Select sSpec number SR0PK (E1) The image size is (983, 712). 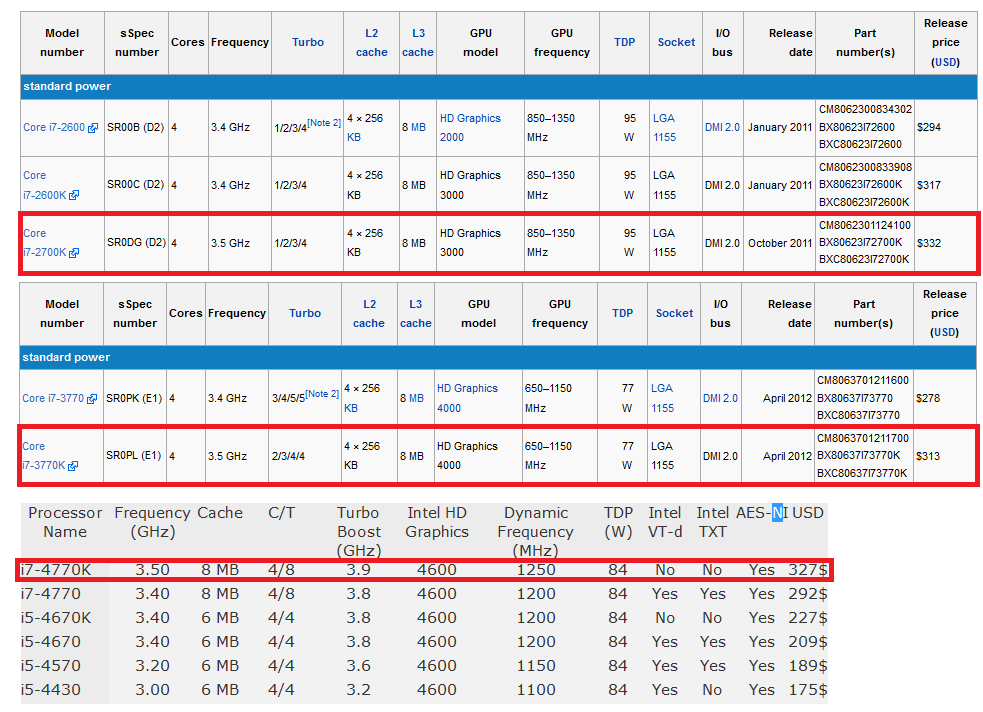tap(134, 398)
